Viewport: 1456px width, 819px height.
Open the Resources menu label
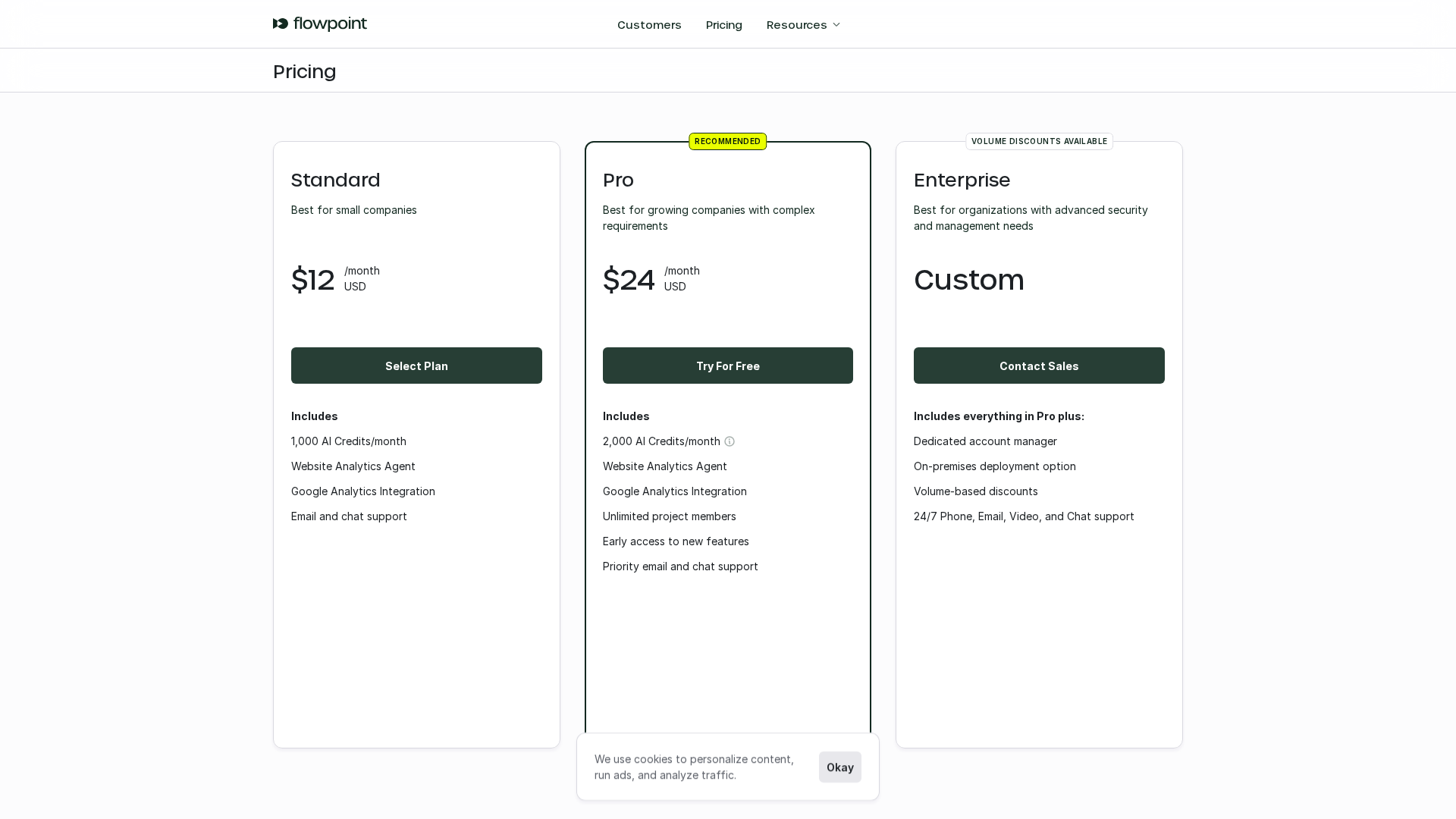coord(796,25)
